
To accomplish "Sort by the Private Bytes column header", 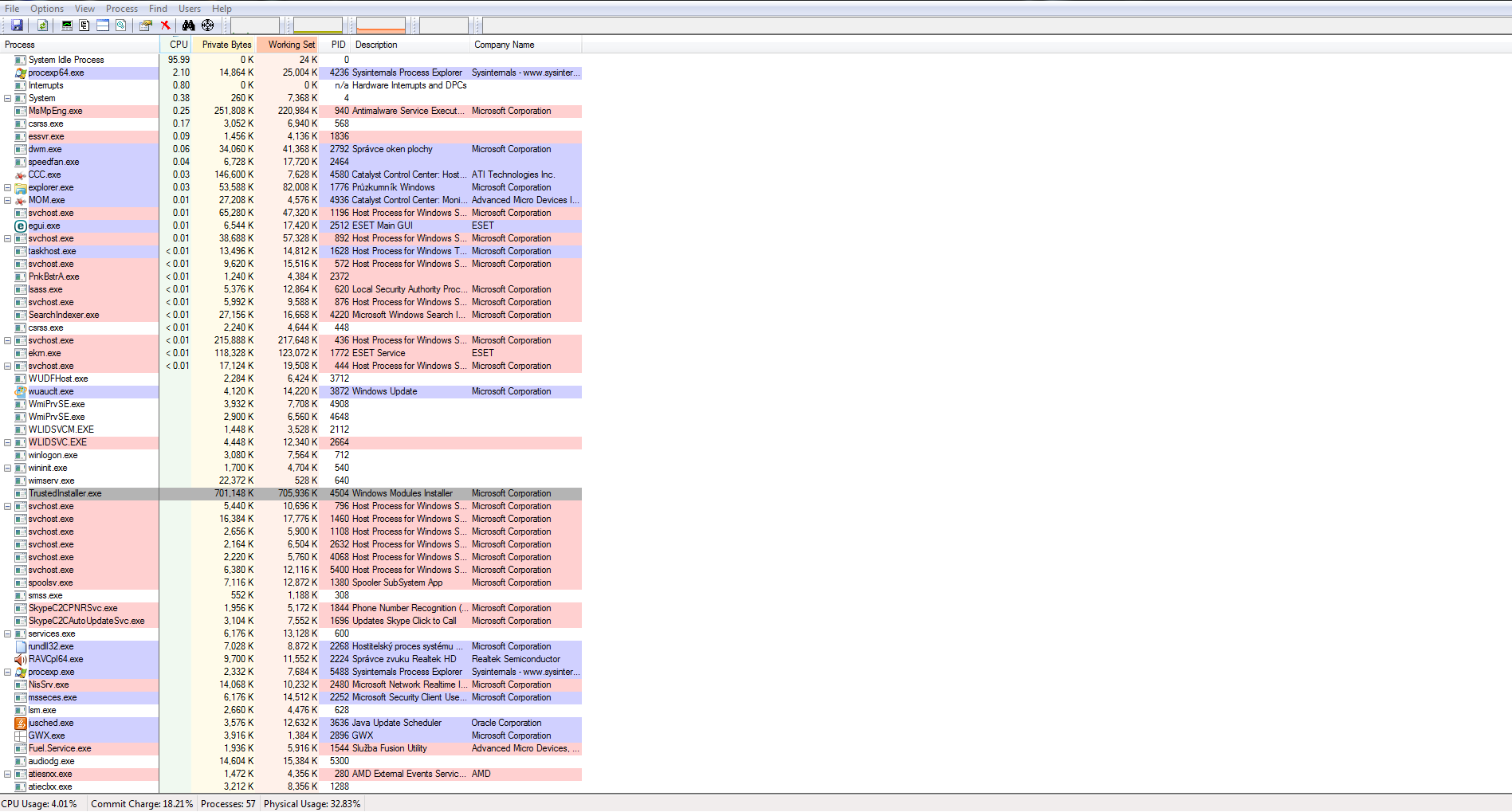I will (224, 45).
